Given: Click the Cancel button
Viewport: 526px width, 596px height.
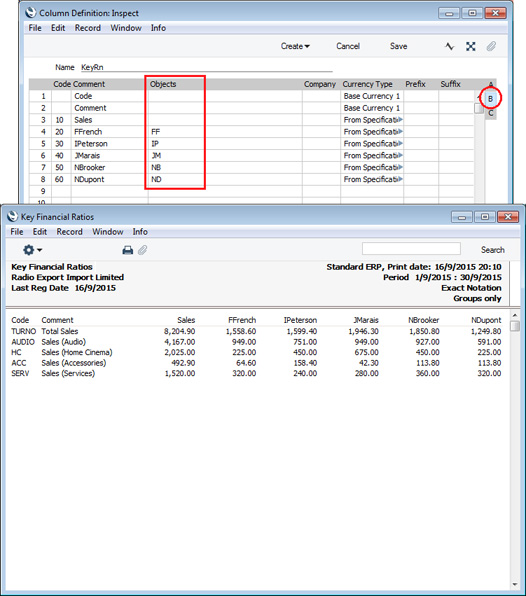Looking at the screenshot, I should (x=348, y=46).
